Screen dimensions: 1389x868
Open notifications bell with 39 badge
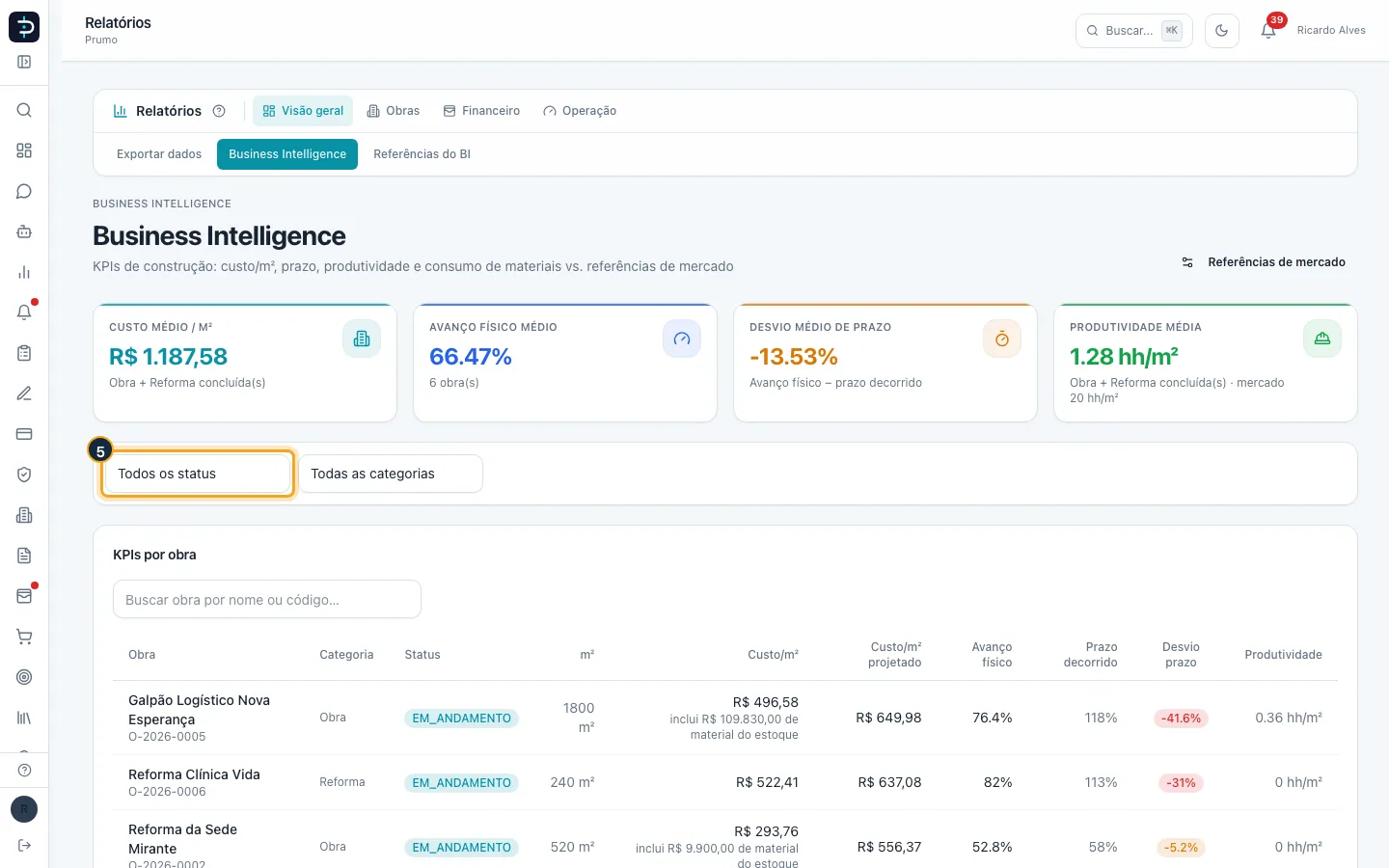(1268, 30)
